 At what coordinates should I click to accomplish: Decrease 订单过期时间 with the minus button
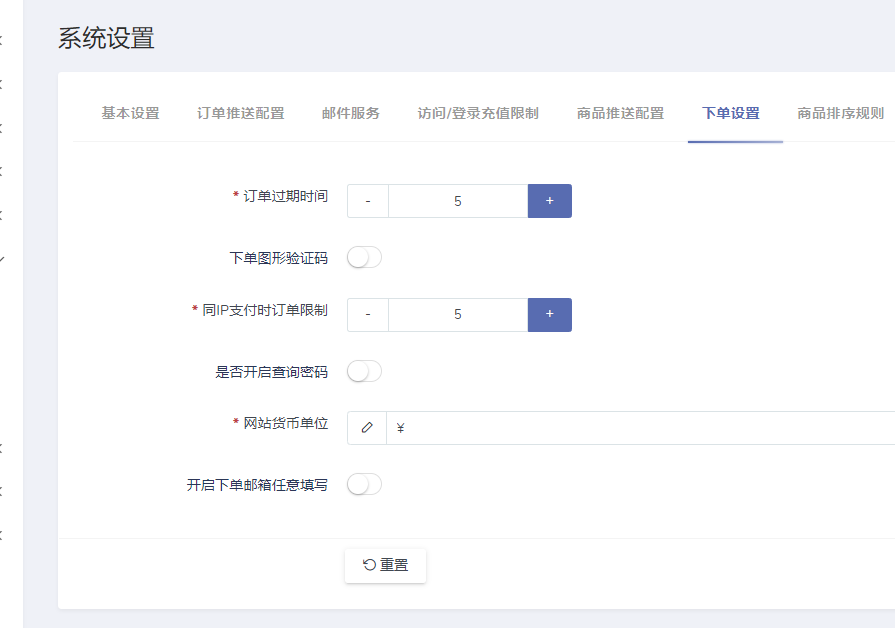[368, 201]
